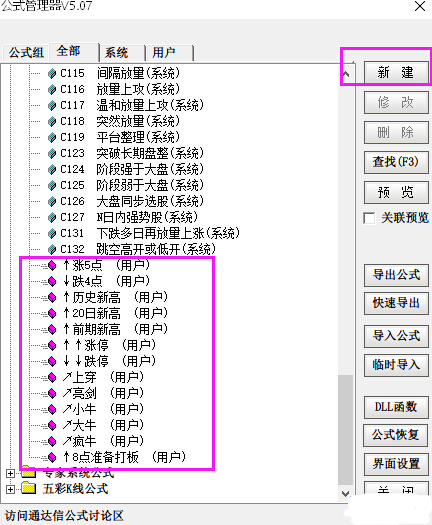Expand the 五彩K线公式 tree node
The image size is (432, 525).
point(10,489)
